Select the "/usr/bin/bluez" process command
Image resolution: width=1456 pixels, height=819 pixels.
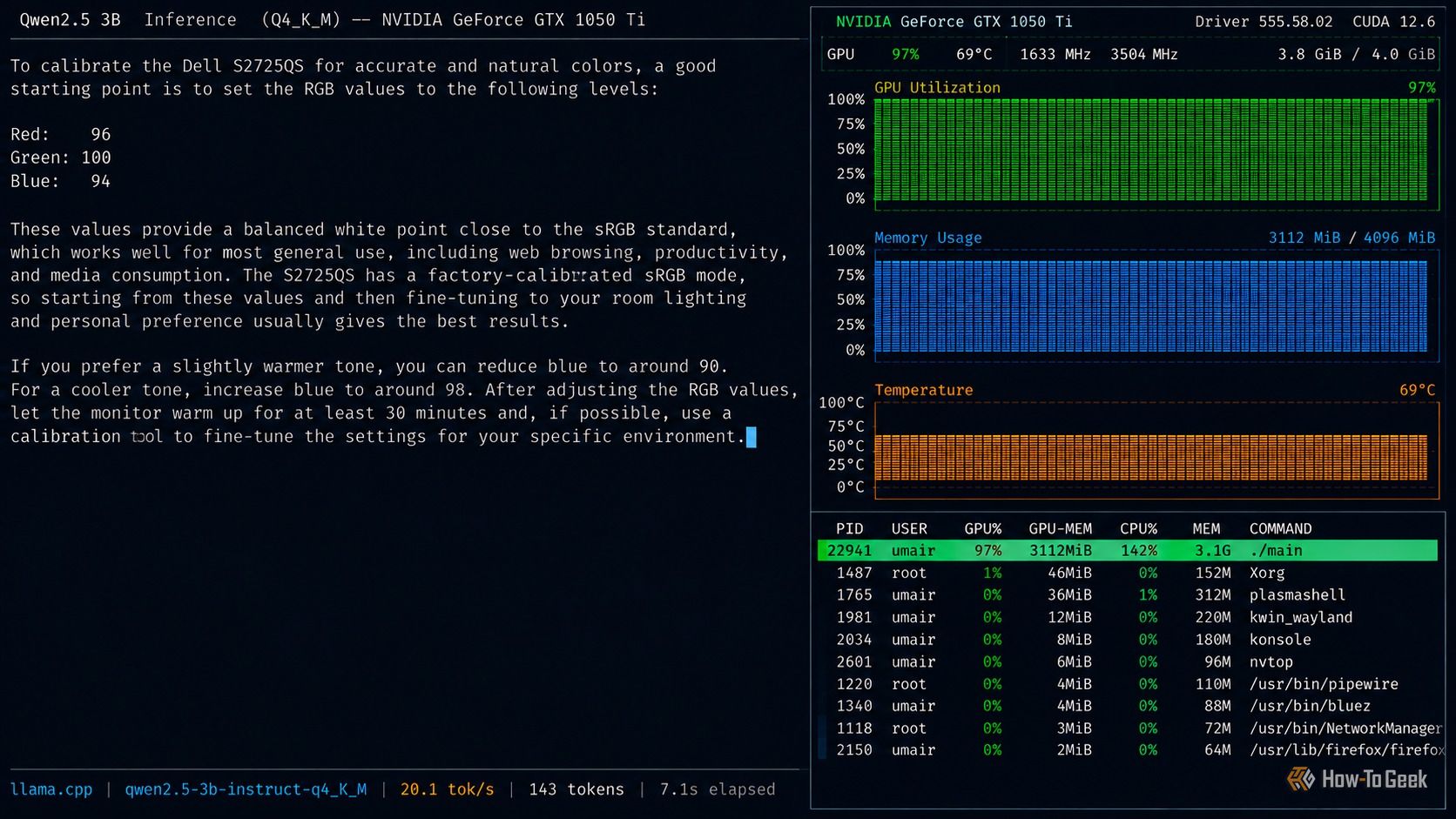click(x=1310, y=706)
